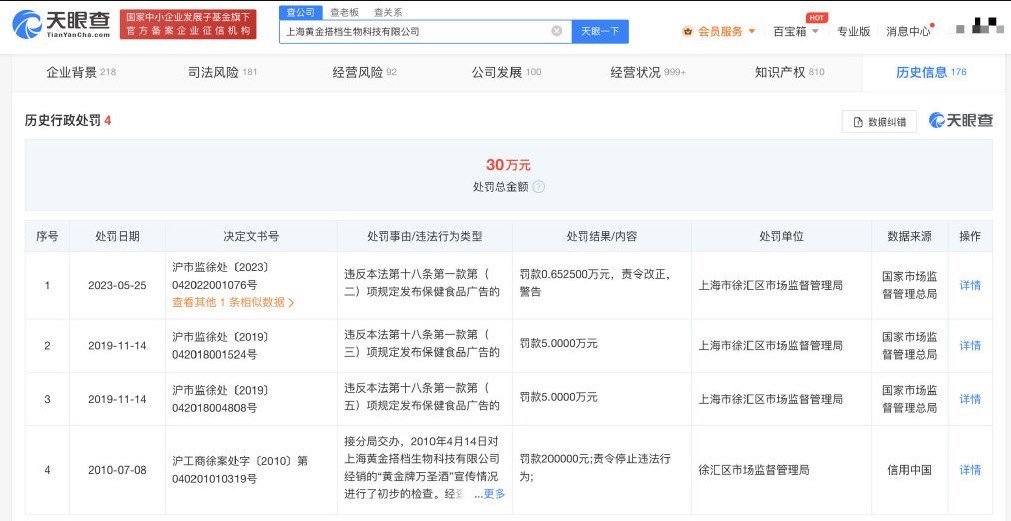The height and width of the screenshot is (521, 1011).
Task: Open the 公司发展 tab
Action: (506, 73)
